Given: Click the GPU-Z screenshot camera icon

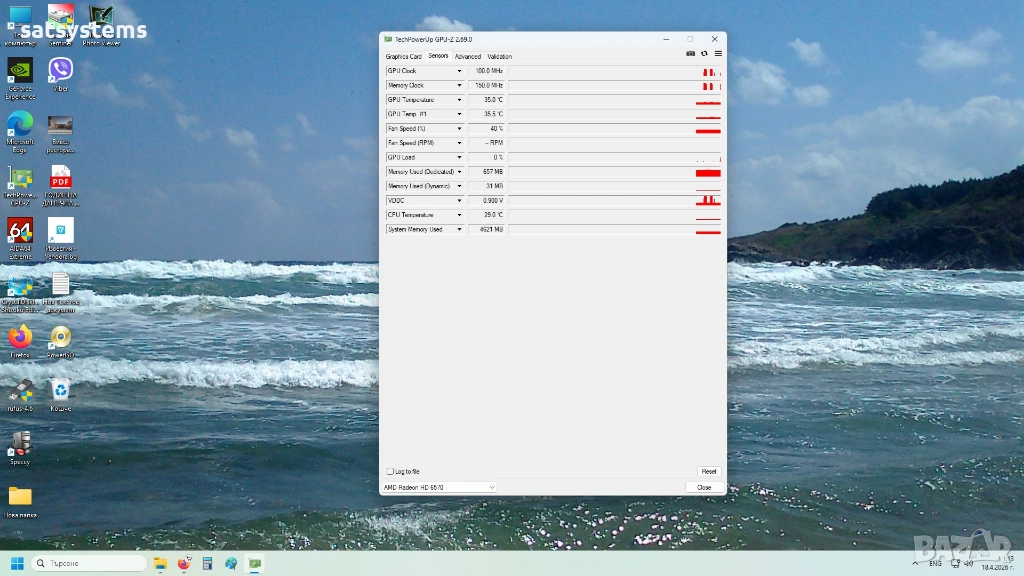Looking at the screenshot, I should click(690, 54).
